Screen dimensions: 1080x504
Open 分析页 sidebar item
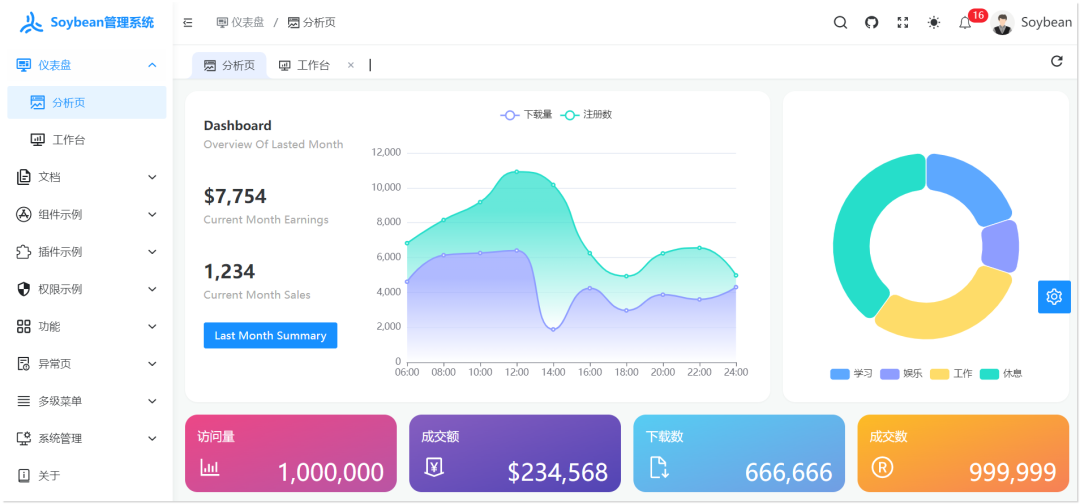[x=87, y=103]
